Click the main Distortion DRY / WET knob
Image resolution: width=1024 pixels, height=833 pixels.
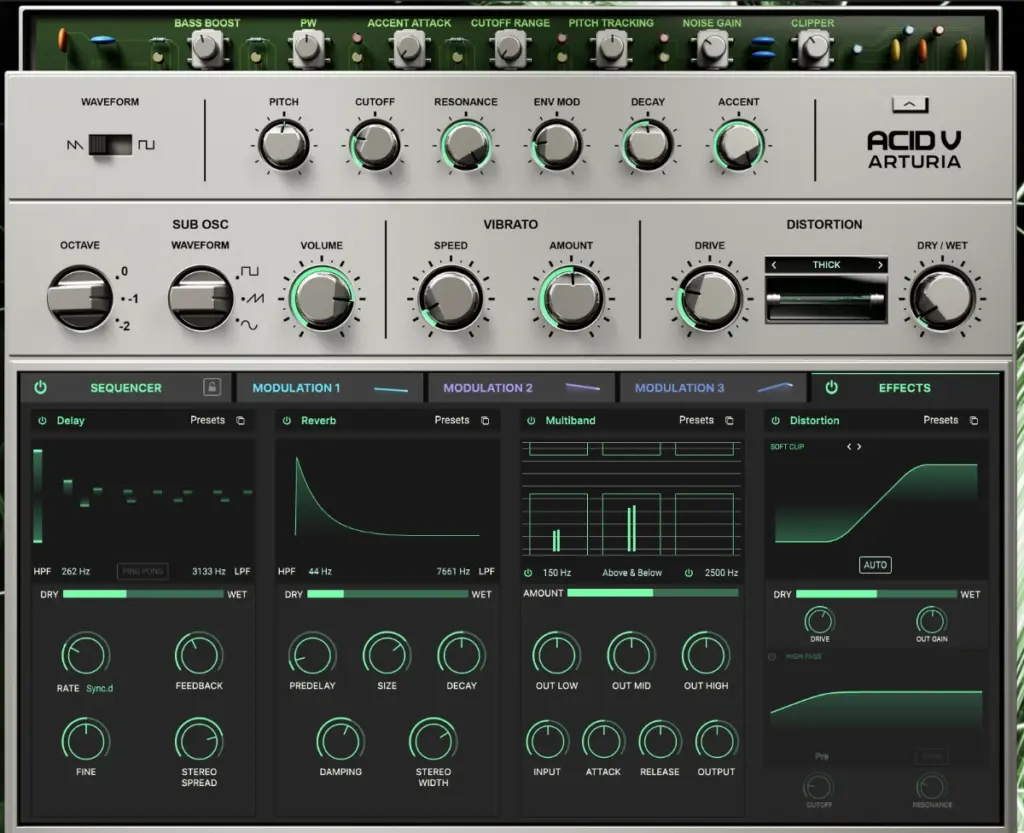[942, 298]
